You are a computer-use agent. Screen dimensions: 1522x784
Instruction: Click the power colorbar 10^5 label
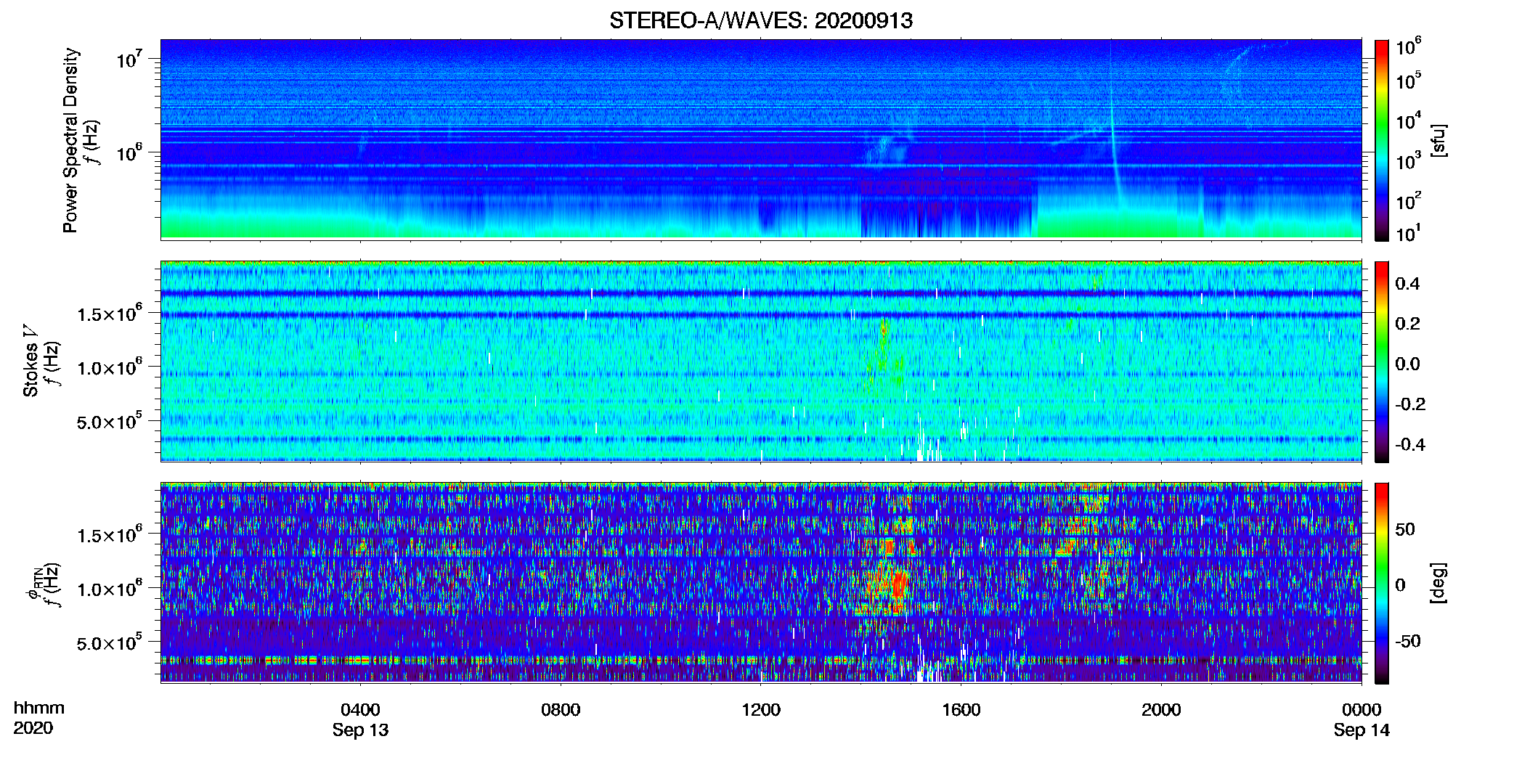1408,81
